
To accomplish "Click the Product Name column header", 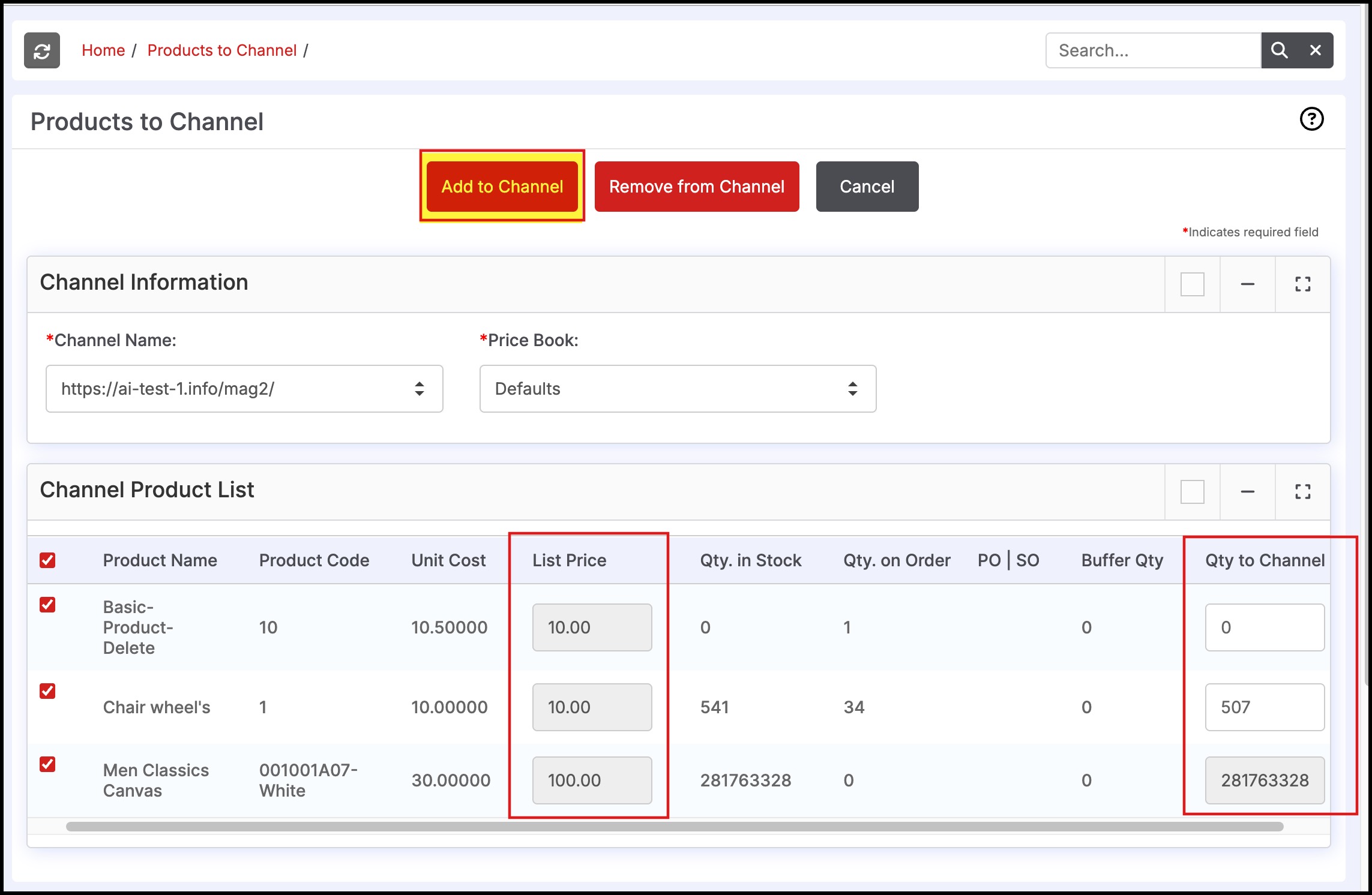I will tap(160, 560).
